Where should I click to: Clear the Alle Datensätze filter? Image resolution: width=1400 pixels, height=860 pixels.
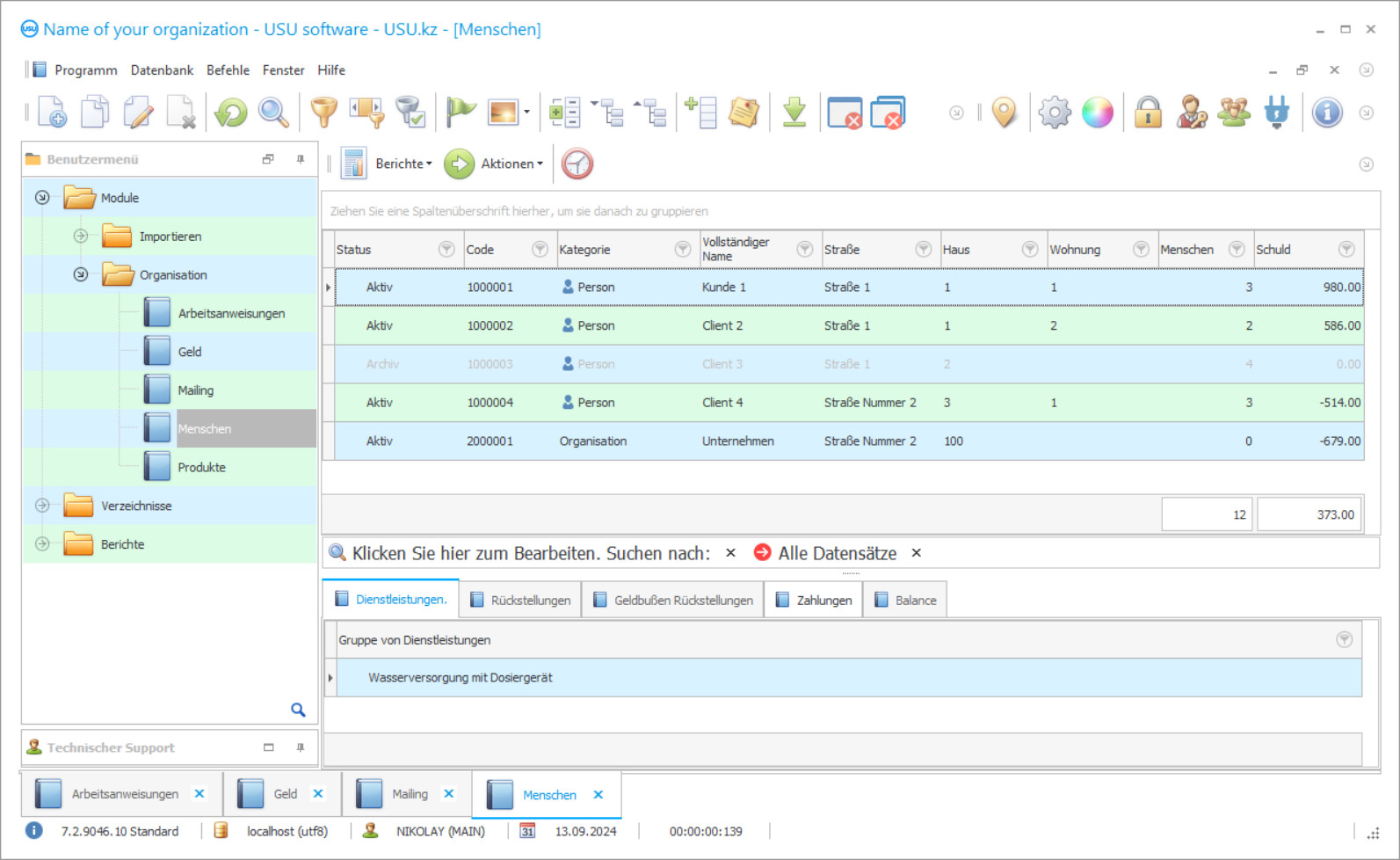tap(917, 553)
